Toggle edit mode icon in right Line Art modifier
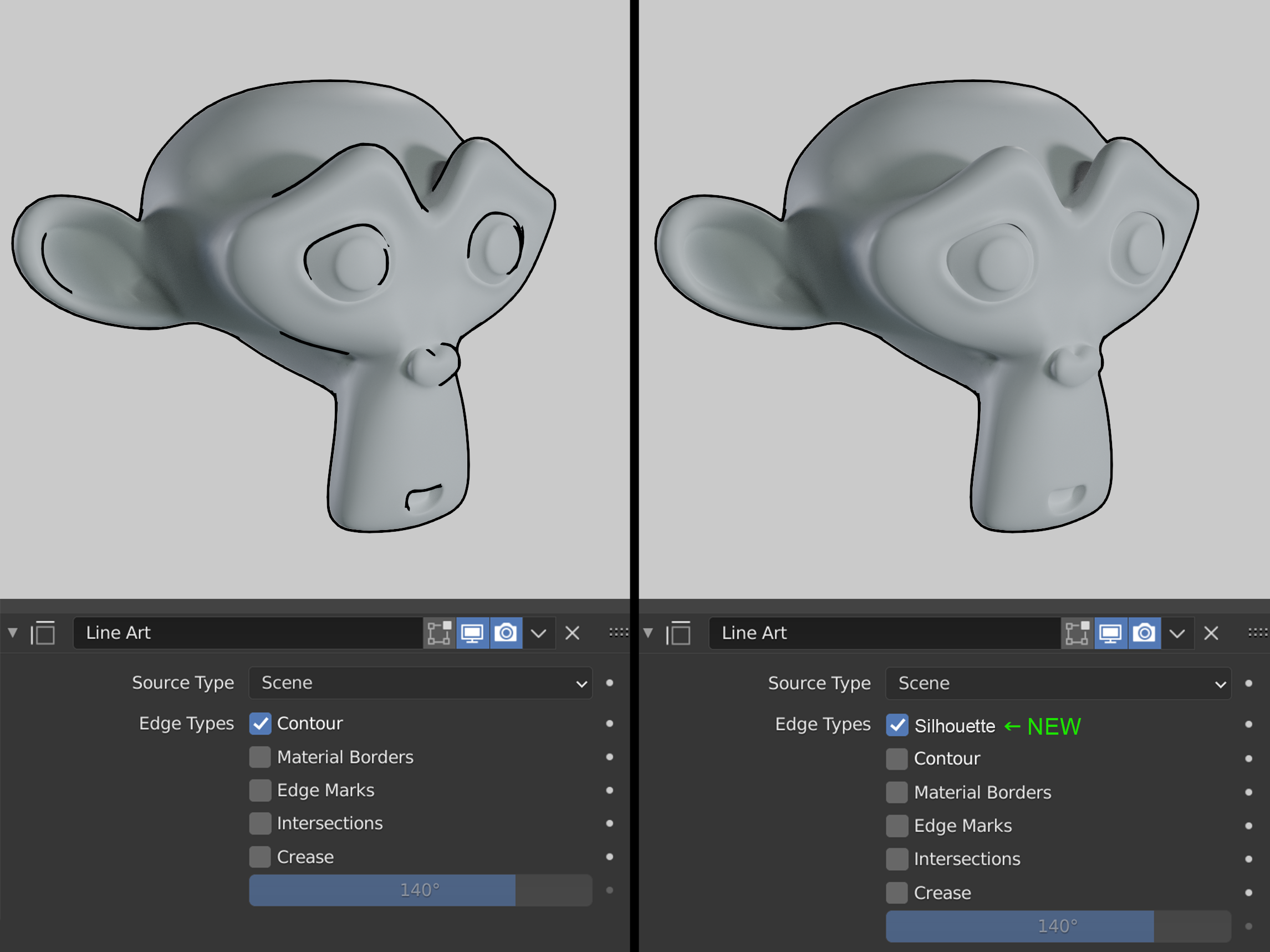The width and height of the screenshot is (1270, 952). [1077, 633]
